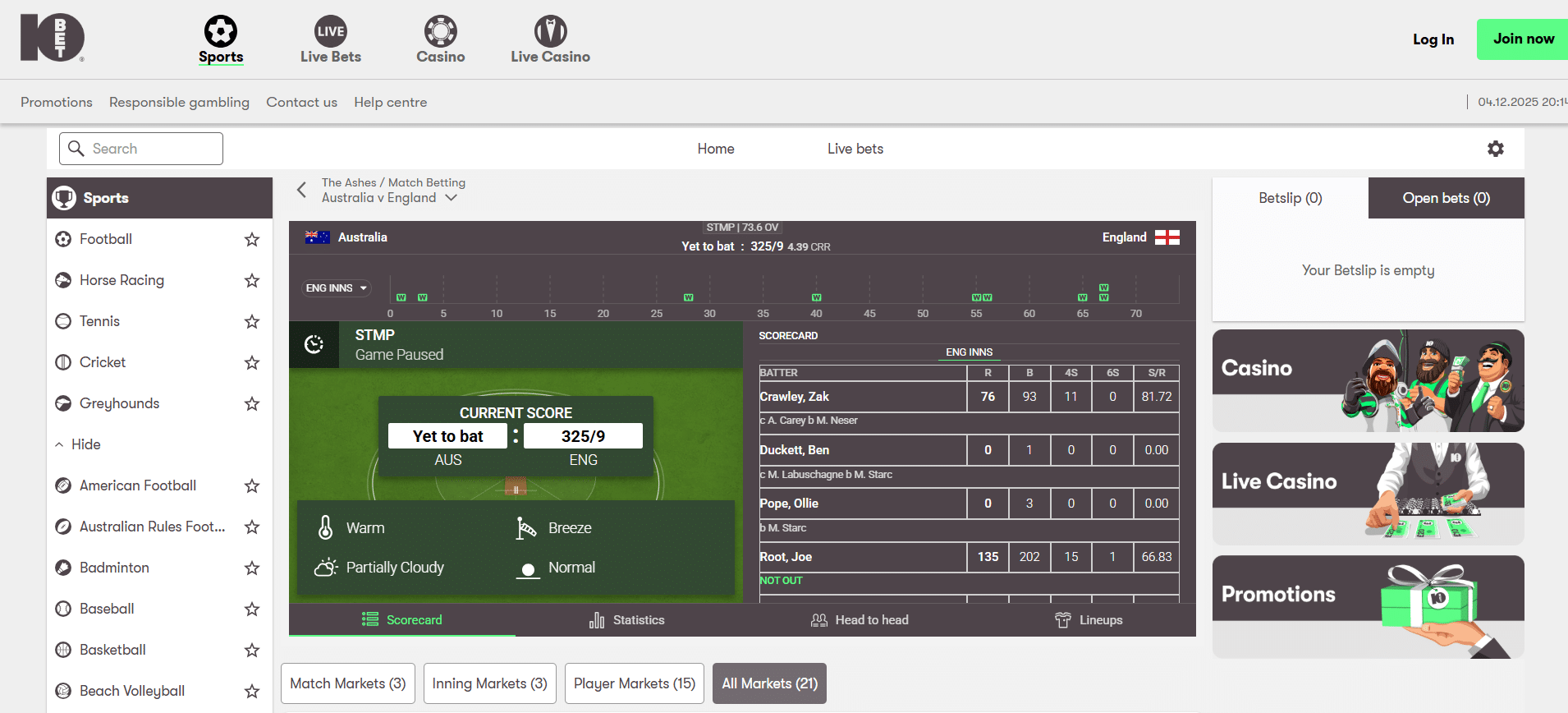1568x713 pixels.
Task: Favorite Tennis with its star
Action: (252, 321)
